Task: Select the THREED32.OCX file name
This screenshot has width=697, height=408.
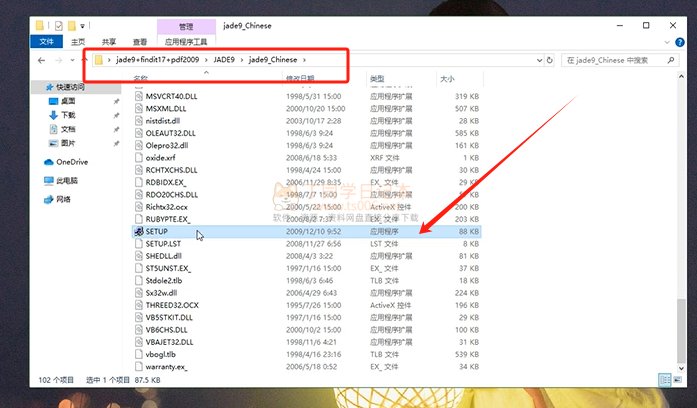Action: (172, 305)
